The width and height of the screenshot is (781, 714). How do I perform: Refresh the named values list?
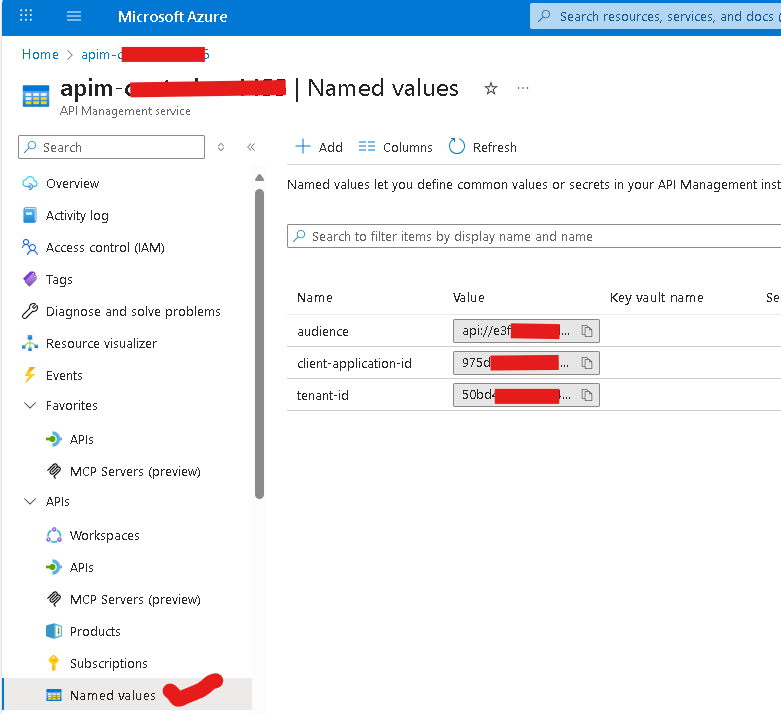click(483, 147)
